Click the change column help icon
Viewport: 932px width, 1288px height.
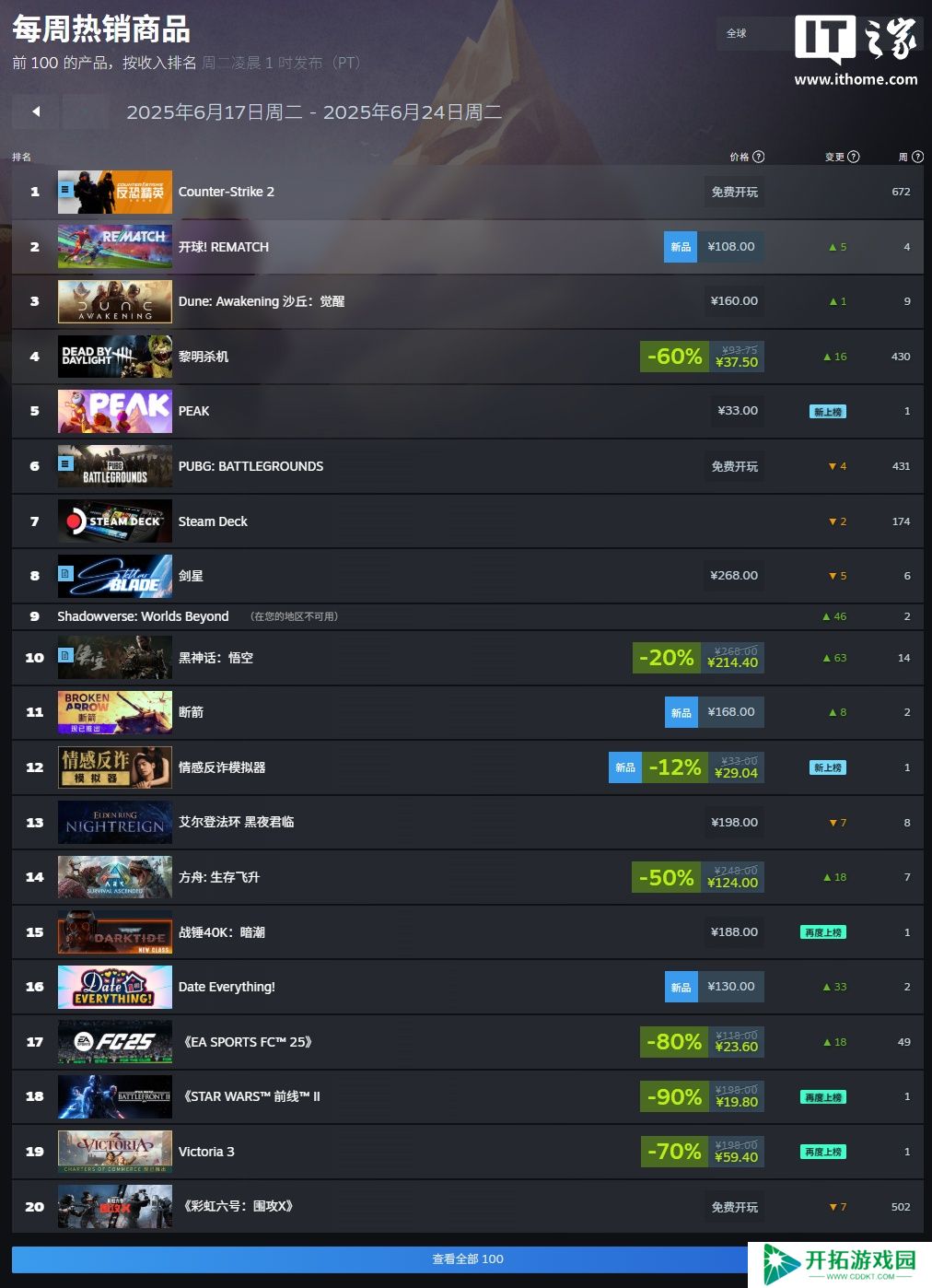point(854,157)
